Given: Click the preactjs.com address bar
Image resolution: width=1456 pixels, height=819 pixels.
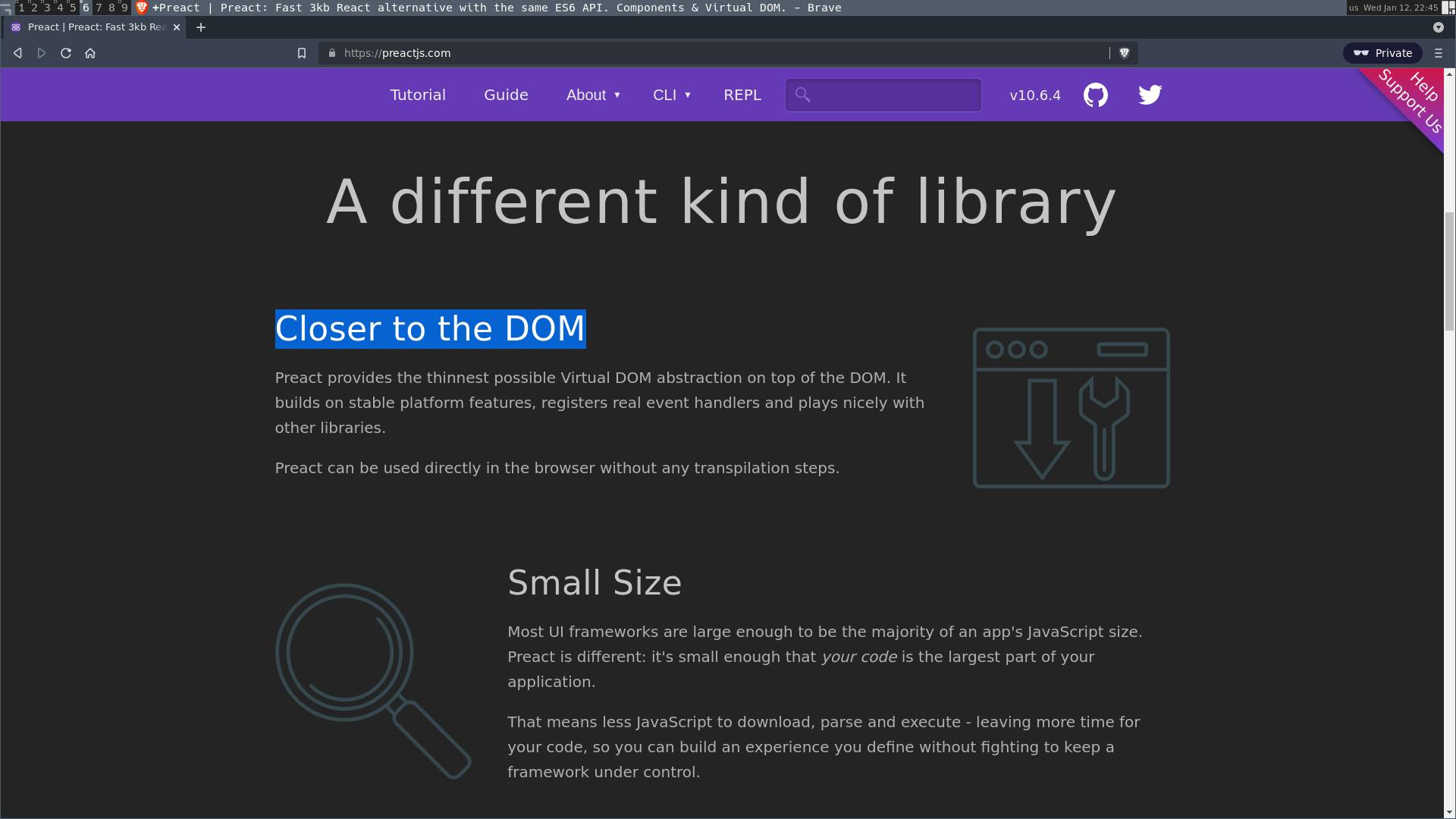Looking at the screenshot, I should click(x=682, y=53).
